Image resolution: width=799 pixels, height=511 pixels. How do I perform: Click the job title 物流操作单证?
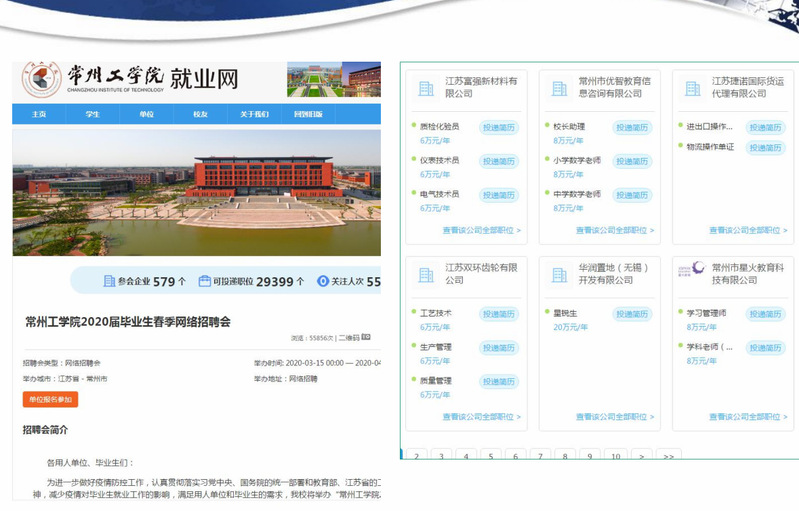pyautogui.click(x=710, y=147)
